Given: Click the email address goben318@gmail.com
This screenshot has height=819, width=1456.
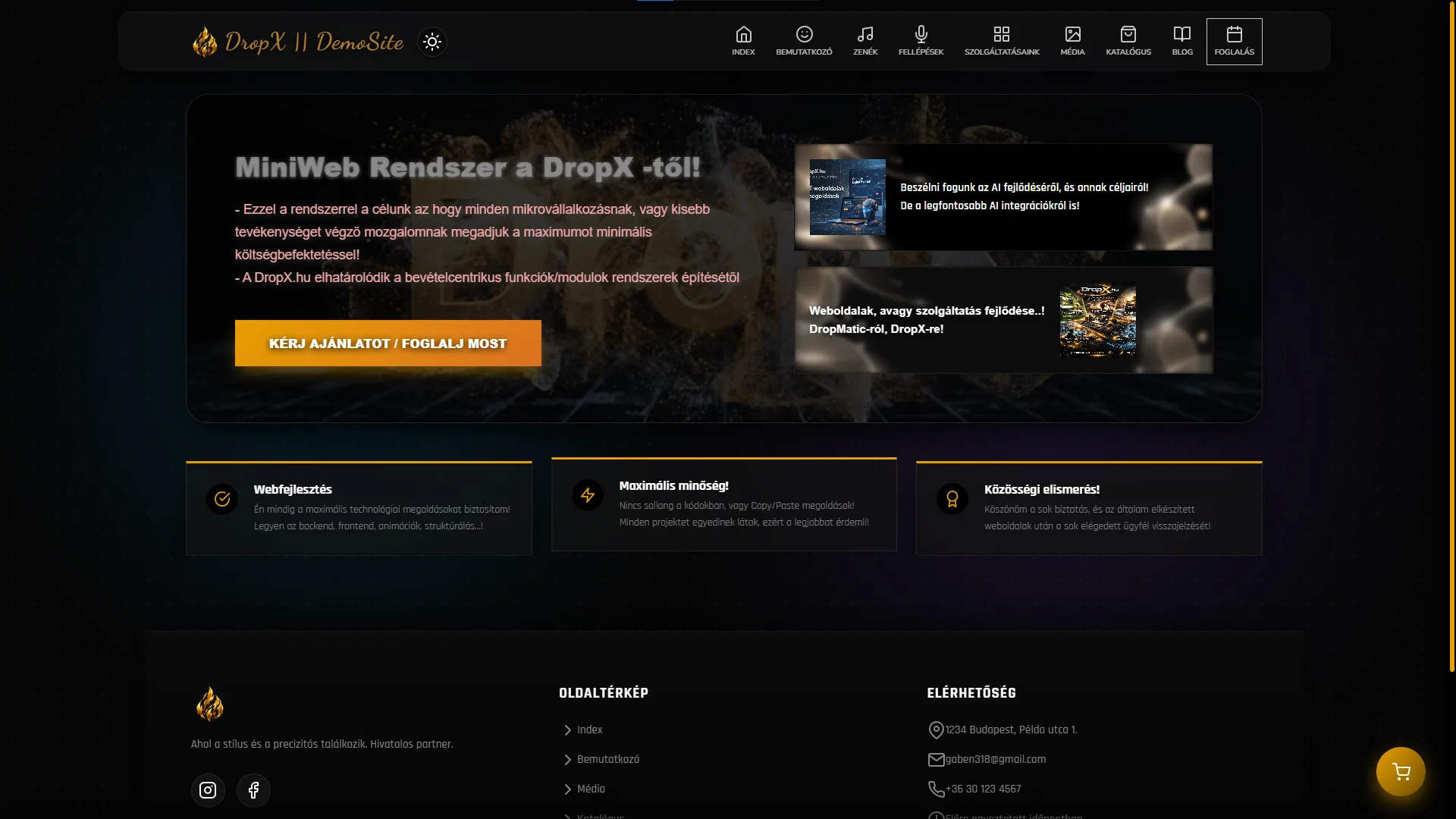Looking at the screenshot, I should (x=996, y=759).
